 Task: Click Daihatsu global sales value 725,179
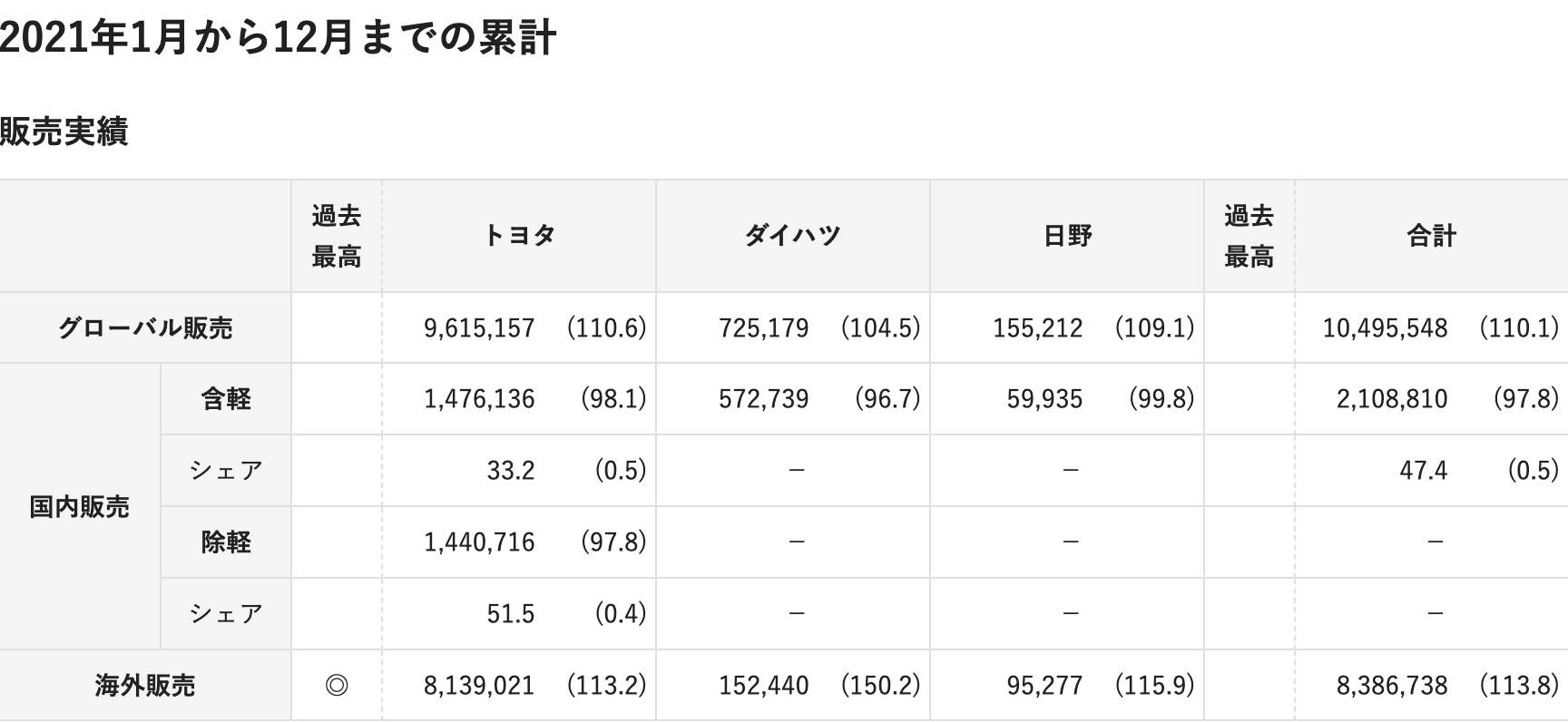coord(763,327)
